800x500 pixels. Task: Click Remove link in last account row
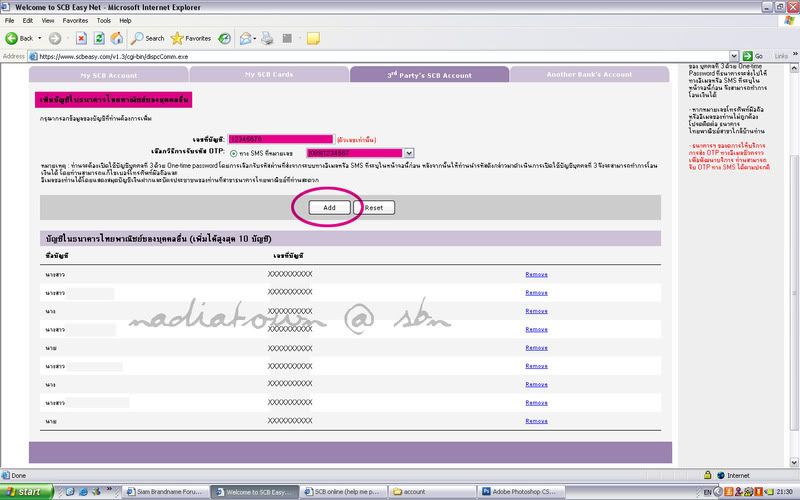pos(536,421)
